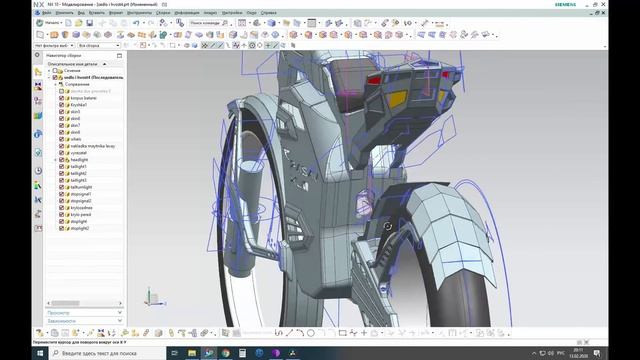Open File Explorer from the taskbar
640x360 pixels.
click(x=192, y=353)
